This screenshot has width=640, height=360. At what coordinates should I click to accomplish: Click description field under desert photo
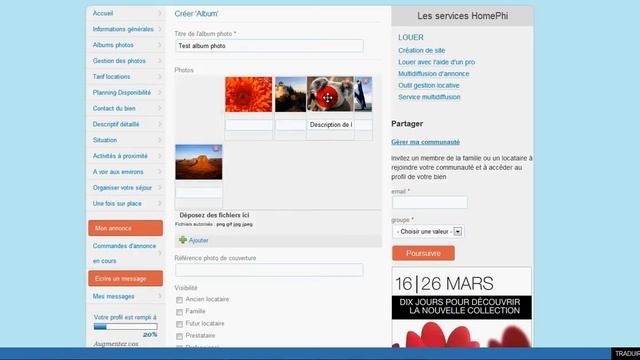199,193
